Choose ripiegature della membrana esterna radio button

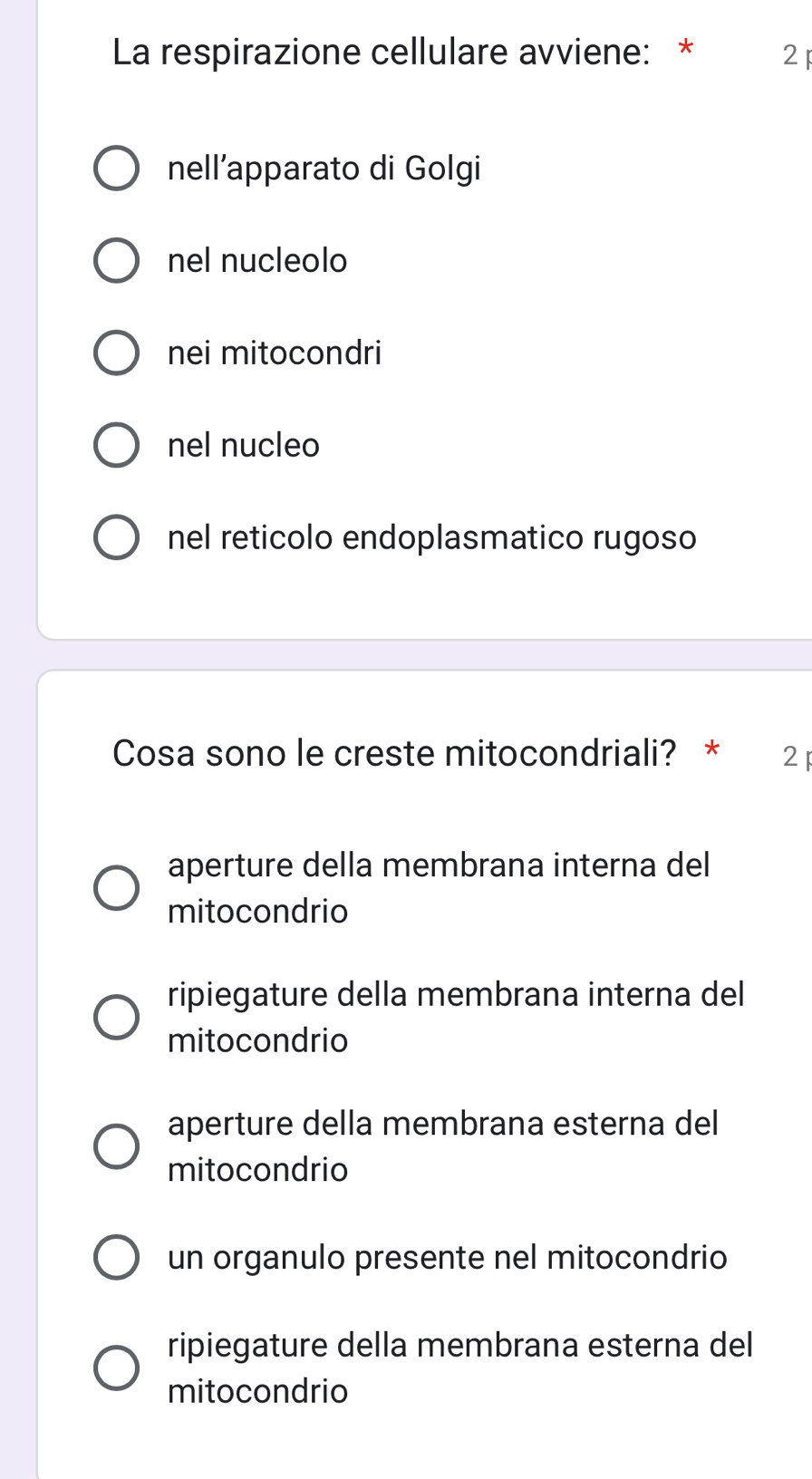coord(117,1368)
